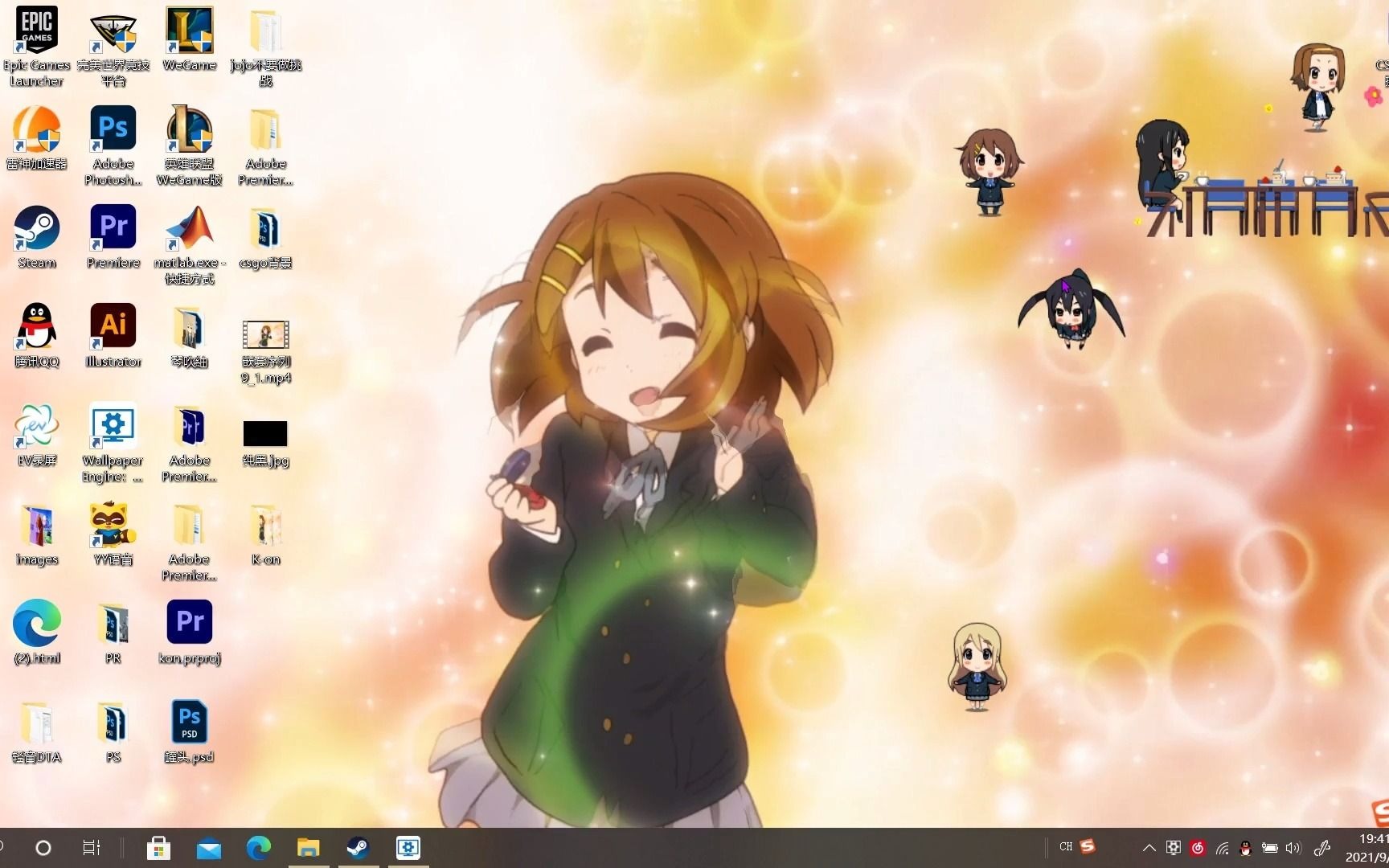The image size is (1389, 868).
Task: Select the PR folder on desktop
Action: pyautogui.click(x=113, y=633)
